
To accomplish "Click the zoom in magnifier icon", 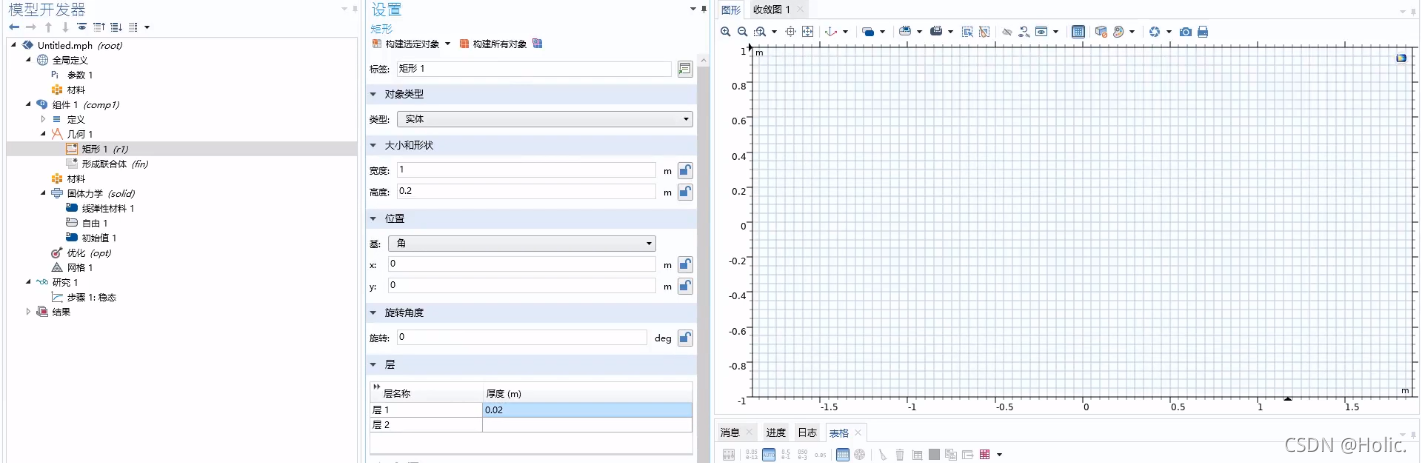I will 725,32.
